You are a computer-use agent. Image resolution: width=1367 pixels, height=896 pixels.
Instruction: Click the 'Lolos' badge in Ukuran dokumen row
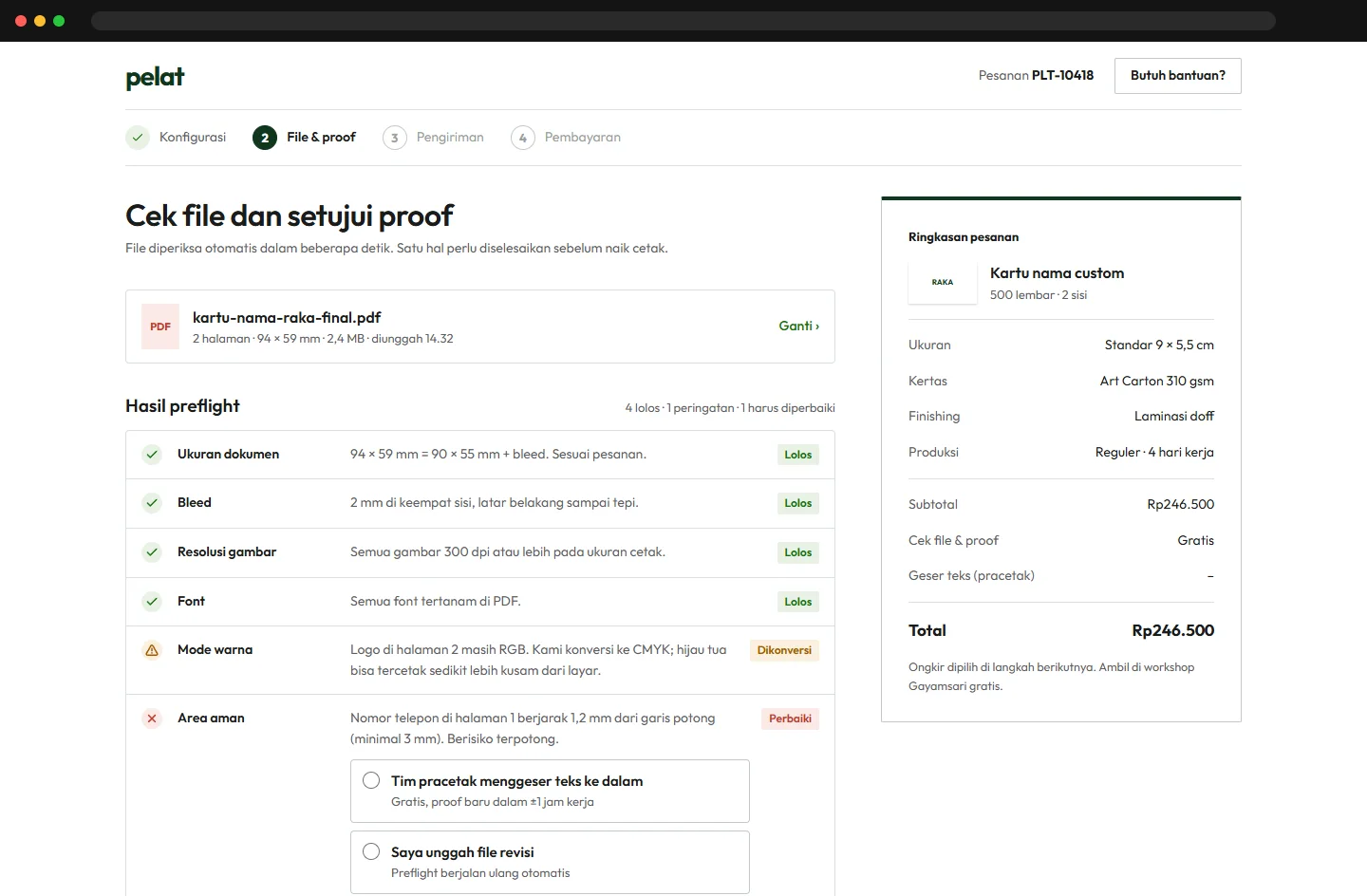click(x=798, y=455)
